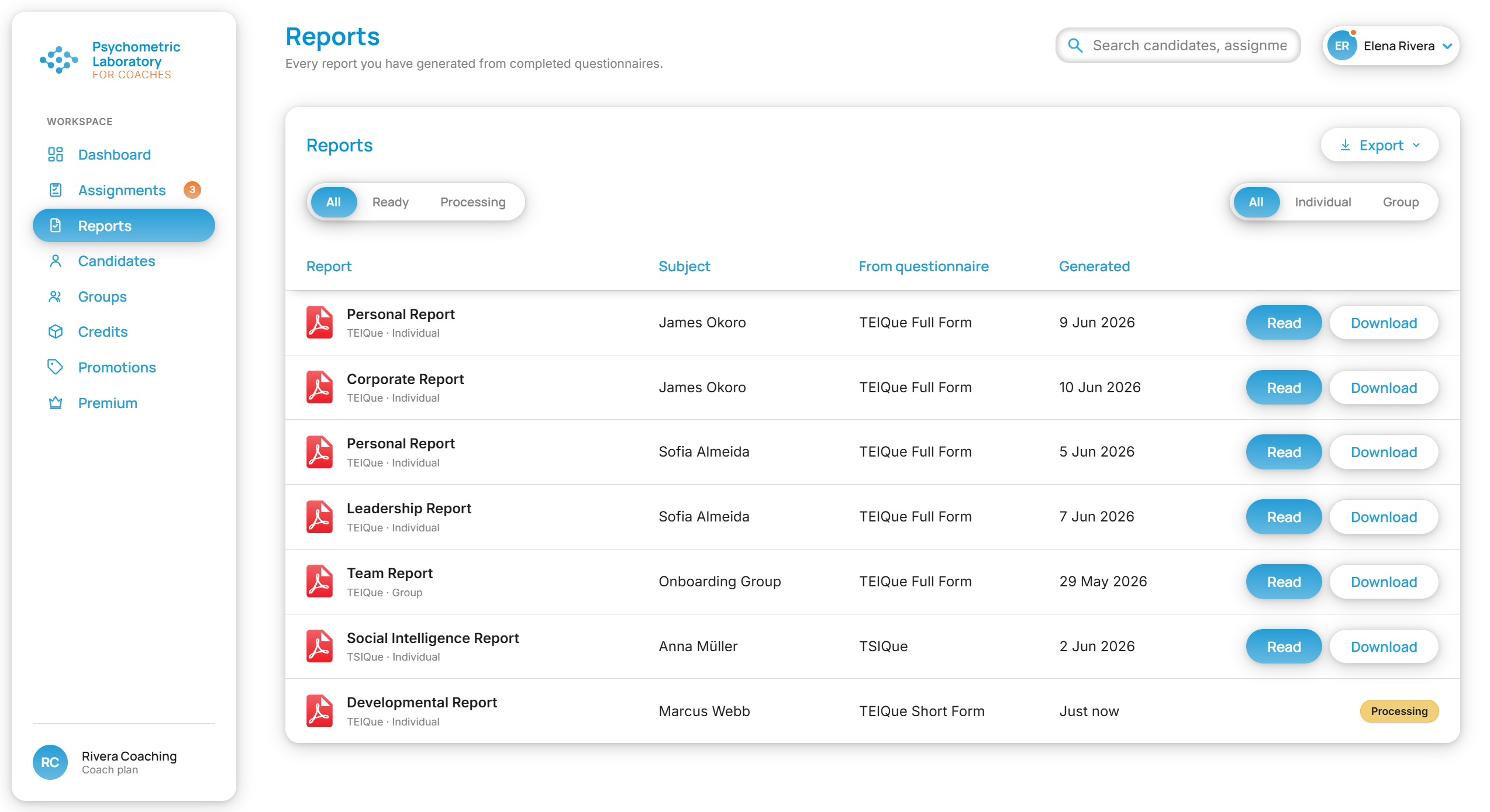Screen dimensions: 1490x812
Task: Sort by the Generated column header
Action: click(1094, 267)
